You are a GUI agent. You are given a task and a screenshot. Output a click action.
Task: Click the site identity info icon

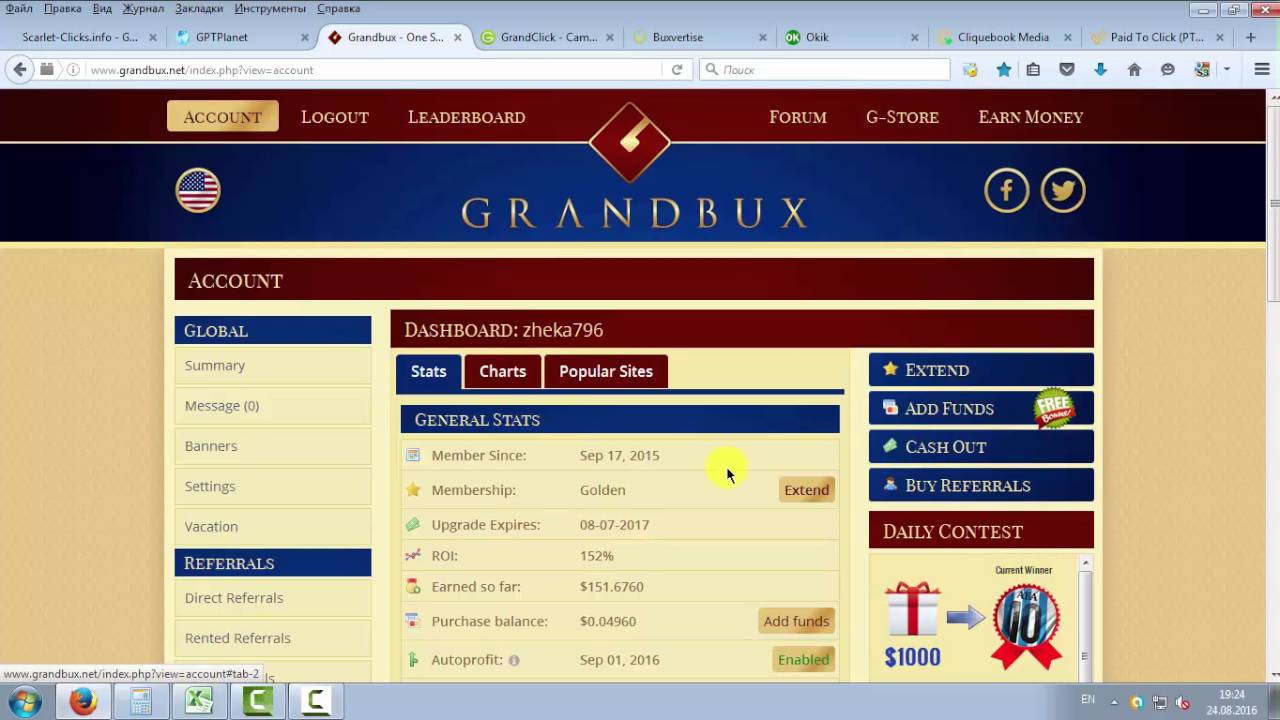pos(73,69)
